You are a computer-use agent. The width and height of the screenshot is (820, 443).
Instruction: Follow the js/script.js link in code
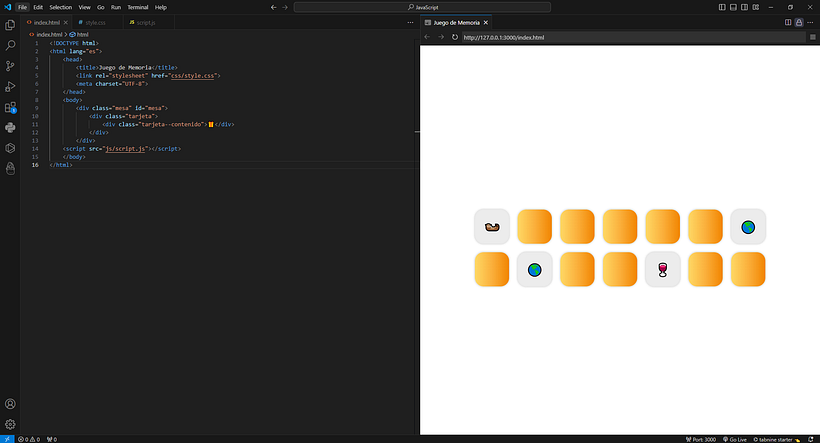(x=124, y=149)
